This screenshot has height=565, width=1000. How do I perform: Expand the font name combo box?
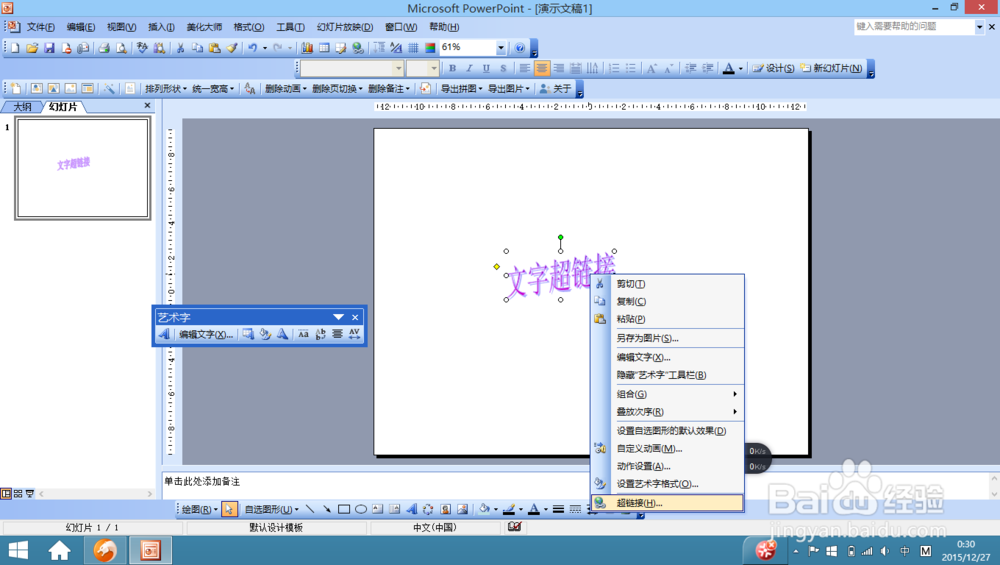(x=399, y=68)
